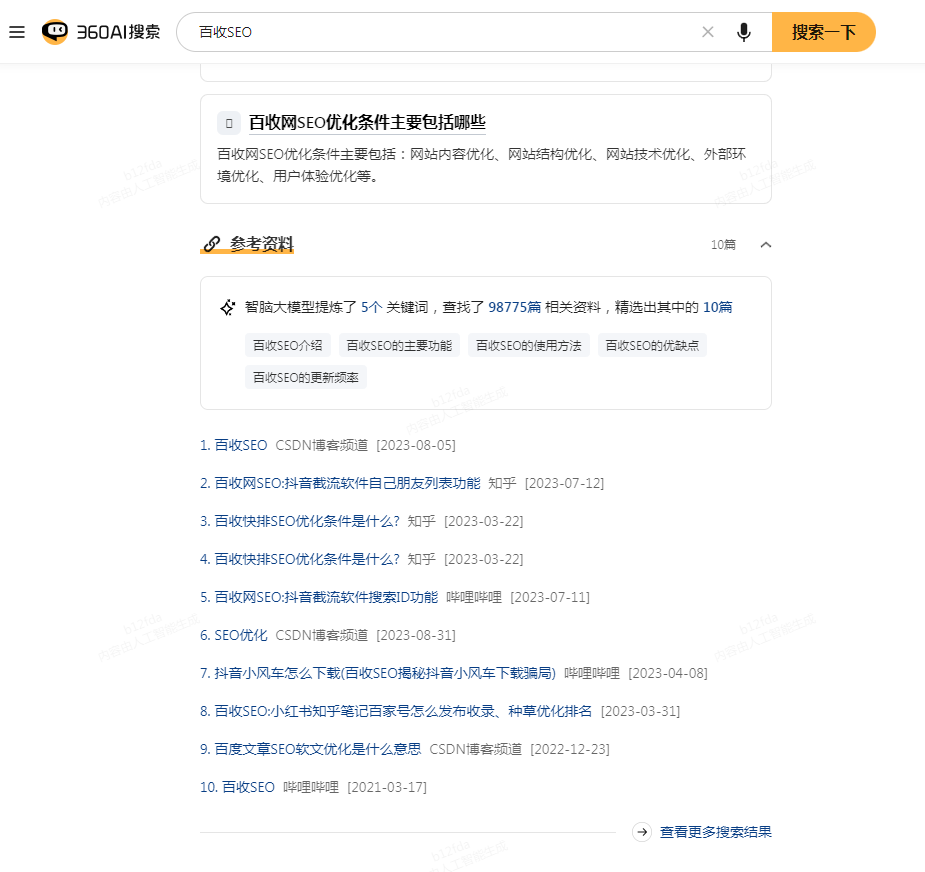The height and width of the screenshot is (872, 925).
Task: Collapse the 参考资料 section chevron
Action: [x=766, y=245]
